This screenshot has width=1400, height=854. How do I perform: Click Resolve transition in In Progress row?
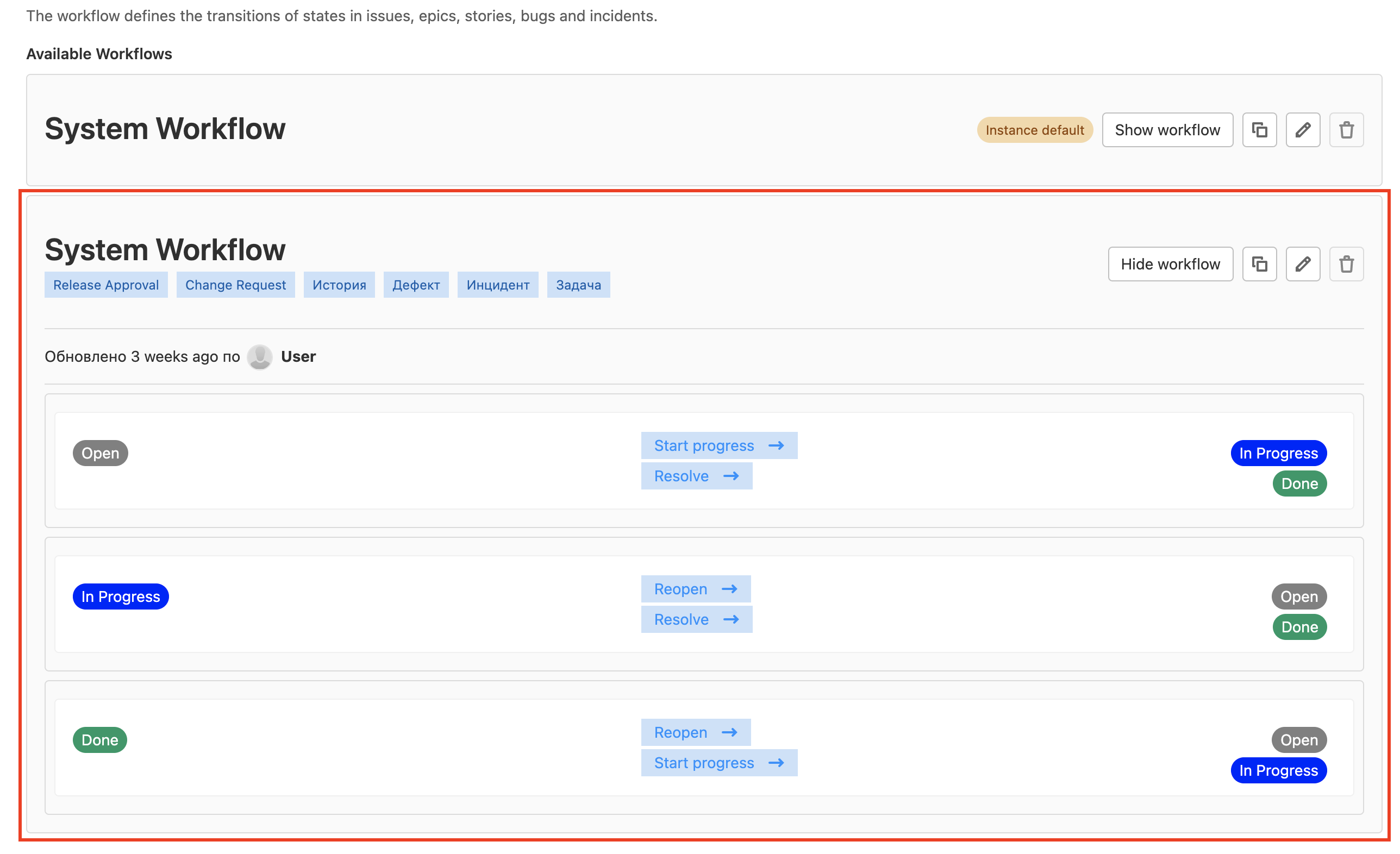[x=696, y=619]
